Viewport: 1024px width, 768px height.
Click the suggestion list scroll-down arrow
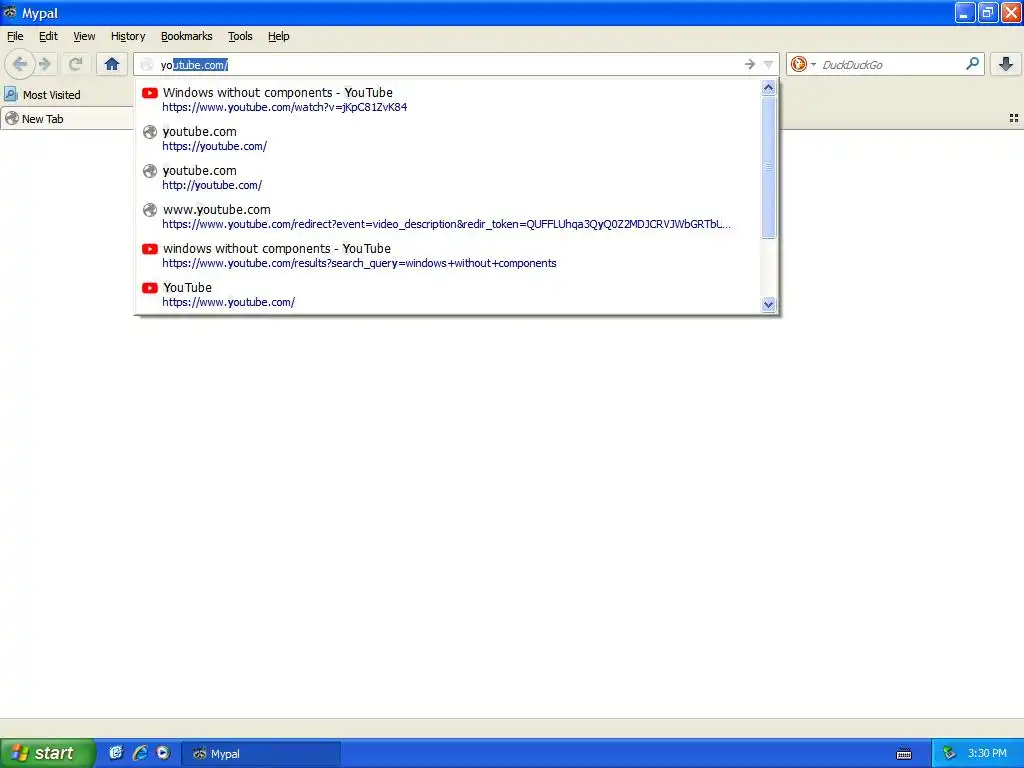tap(769, 304)
